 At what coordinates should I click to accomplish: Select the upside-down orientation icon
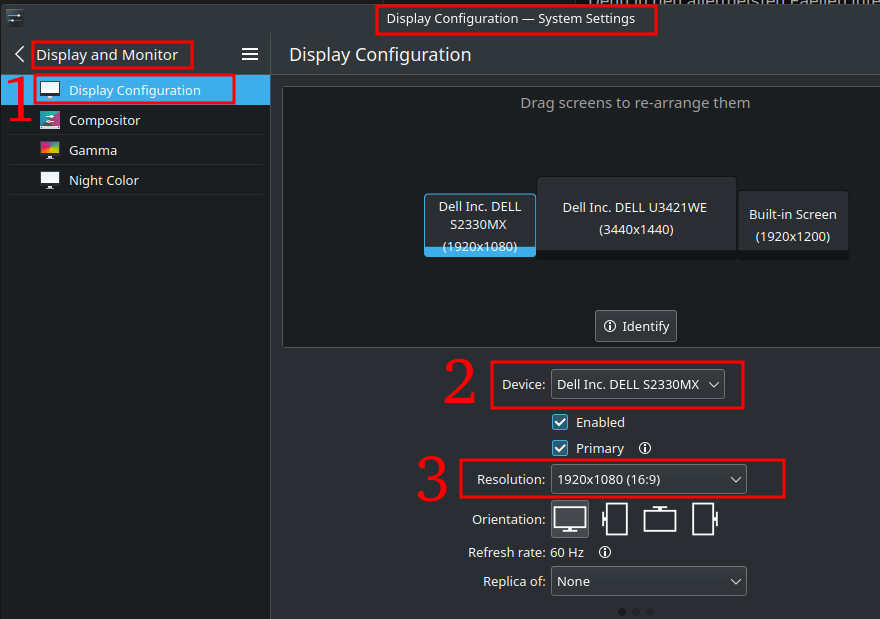pyautogui.click(x=659, y=519)
